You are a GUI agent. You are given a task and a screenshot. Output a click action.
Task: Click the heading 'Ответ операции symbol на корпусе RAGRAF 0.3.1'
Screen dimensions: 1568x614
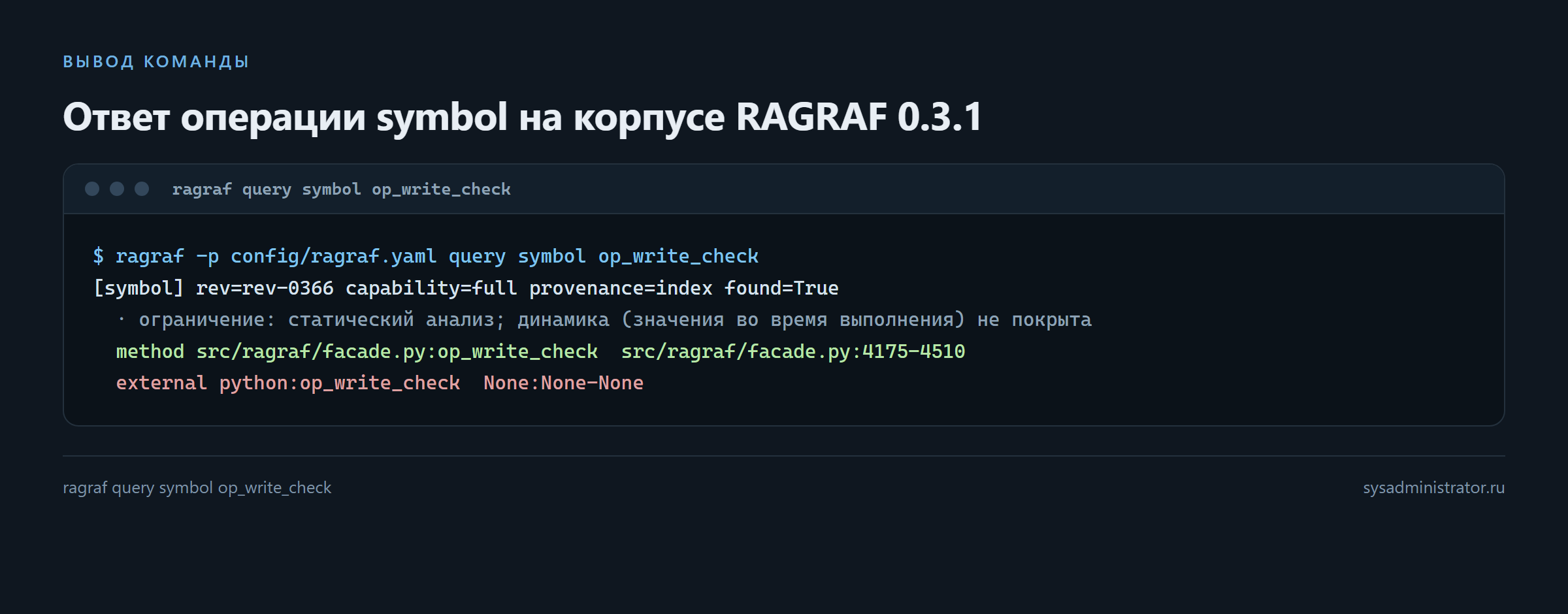click(x=522, y=118)
